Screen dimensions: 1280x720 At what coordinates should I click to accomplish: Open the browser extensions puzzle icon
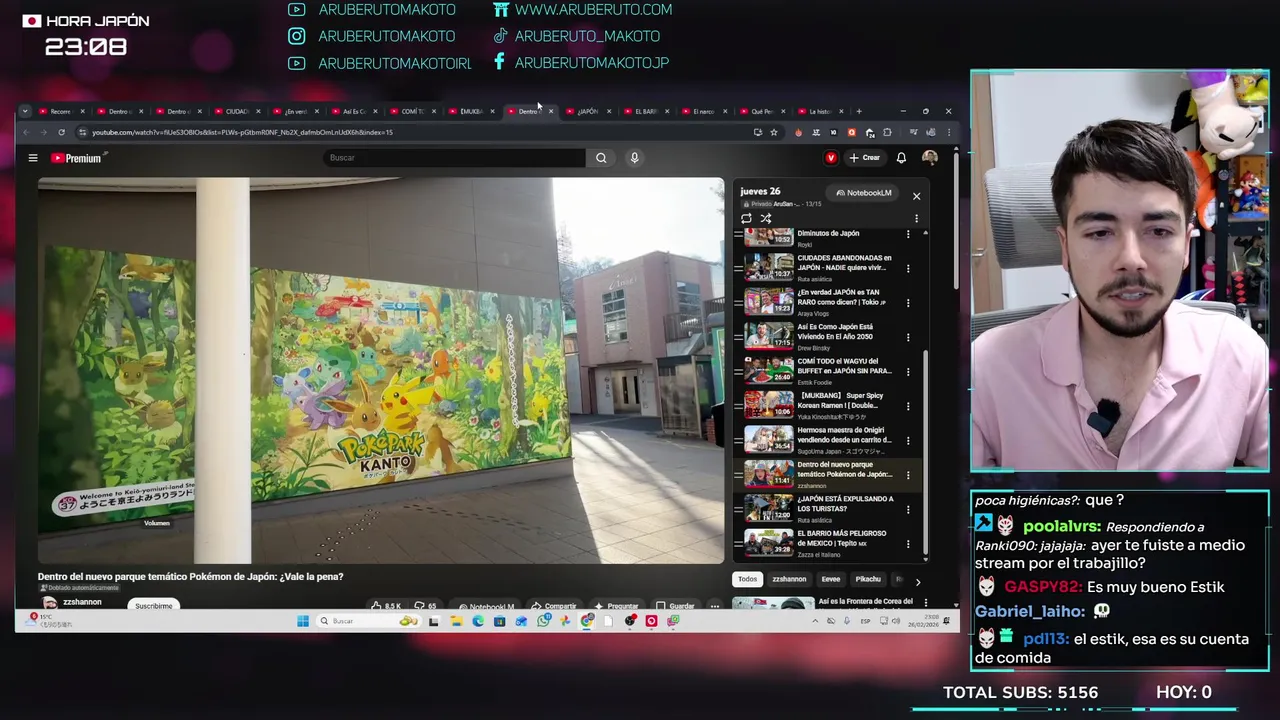point(887,132)
